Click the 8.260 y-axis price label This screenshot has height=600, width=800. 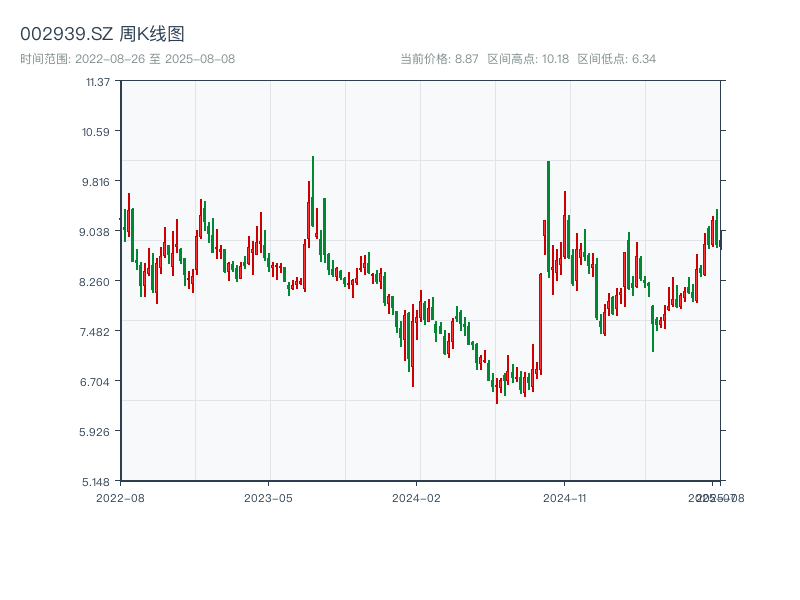coord(97,282)
